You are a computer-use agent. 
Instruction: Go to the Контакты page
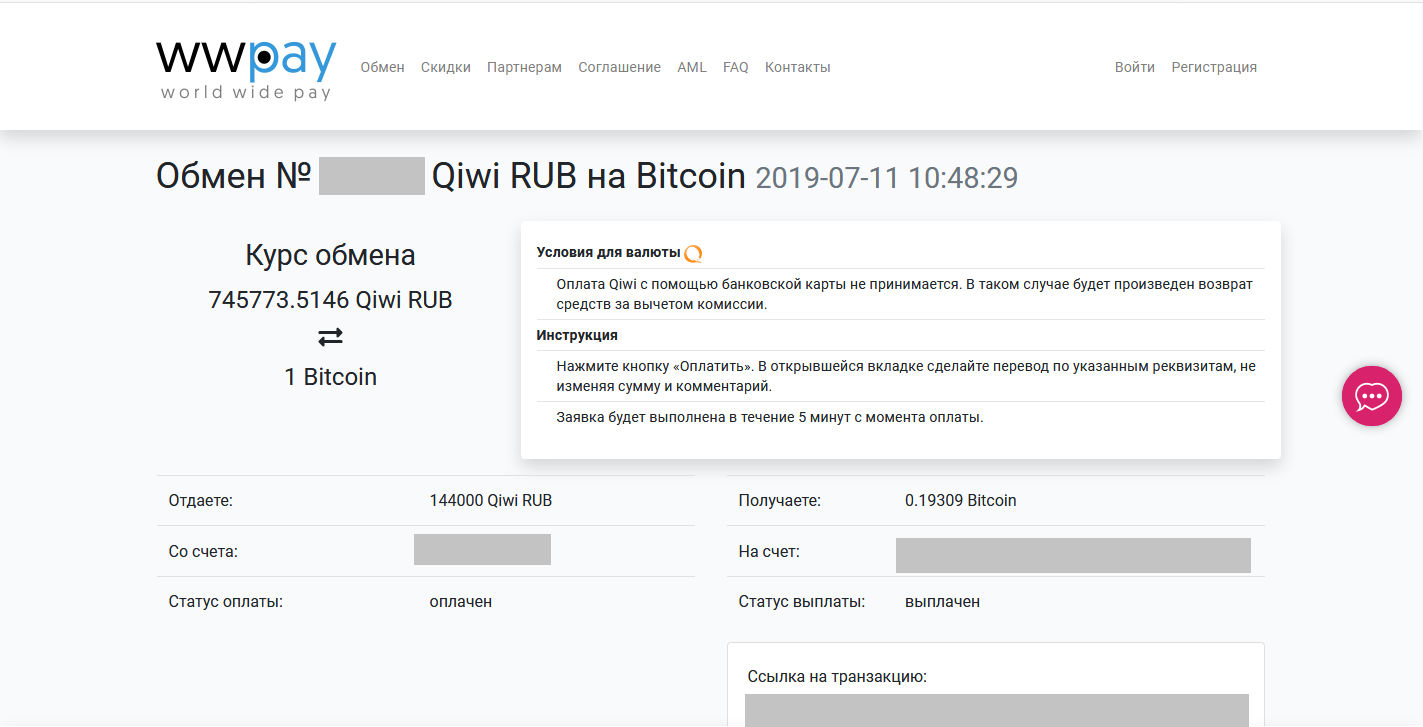pyautogui.click(x=798, y=67)
